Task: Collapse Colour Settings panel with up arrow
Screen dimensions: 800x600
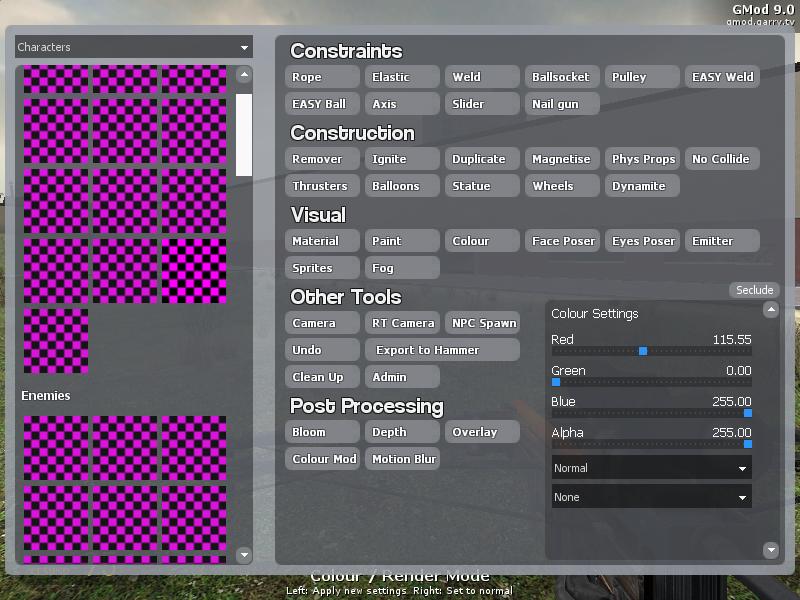Action: tap(770, 311)
